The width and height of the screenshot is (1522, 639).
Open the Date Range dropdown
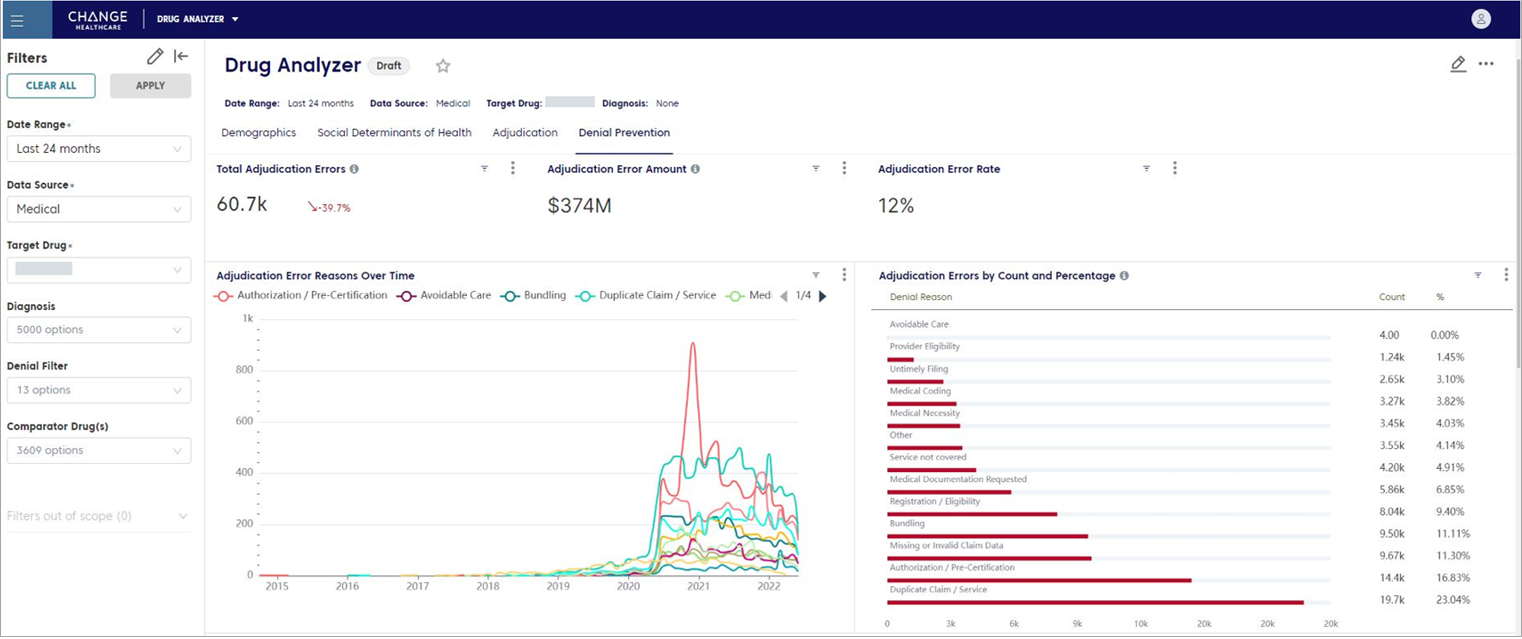(98, 149)
